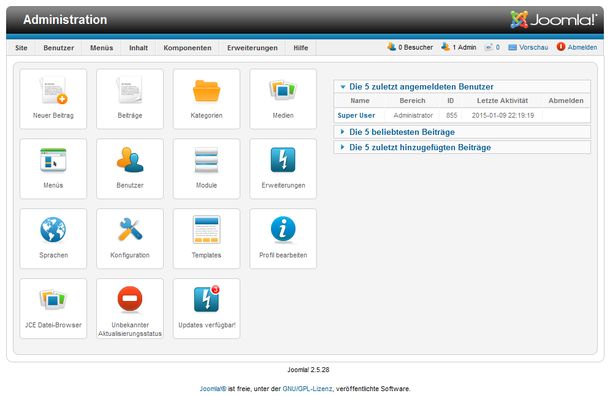610x396 pixels.
Task: Click the Abmelden link
Action: (x=582, y=47)
